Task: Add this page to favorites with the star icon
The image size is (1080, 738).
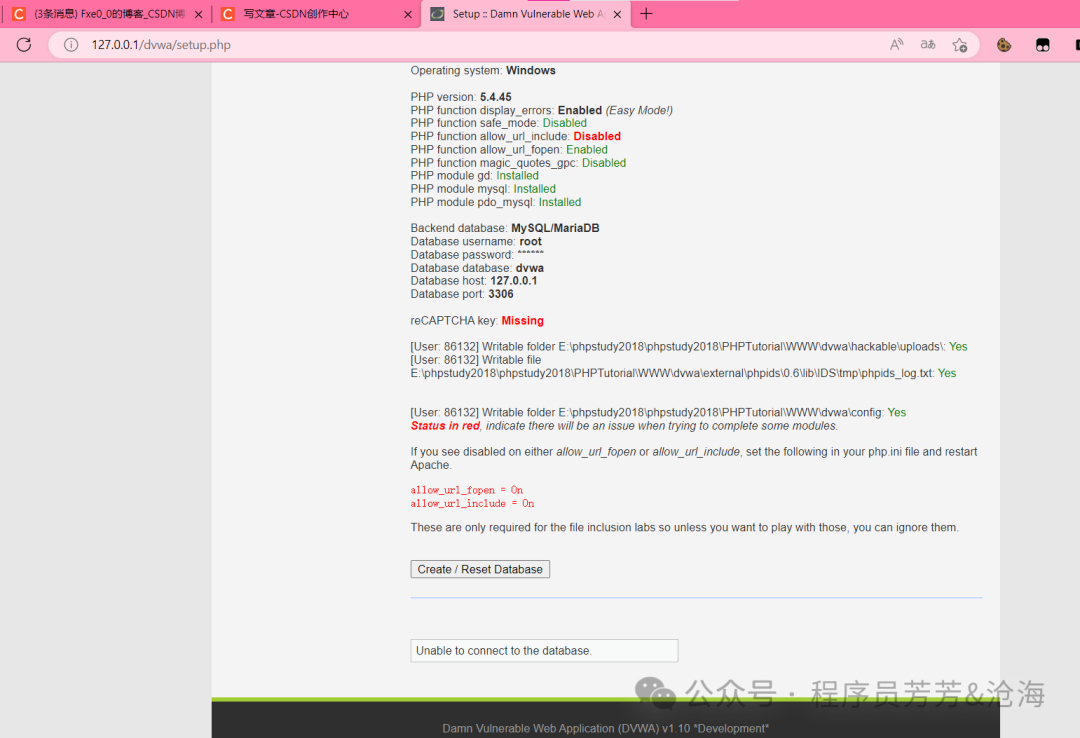Action: [x=959, y=45]
